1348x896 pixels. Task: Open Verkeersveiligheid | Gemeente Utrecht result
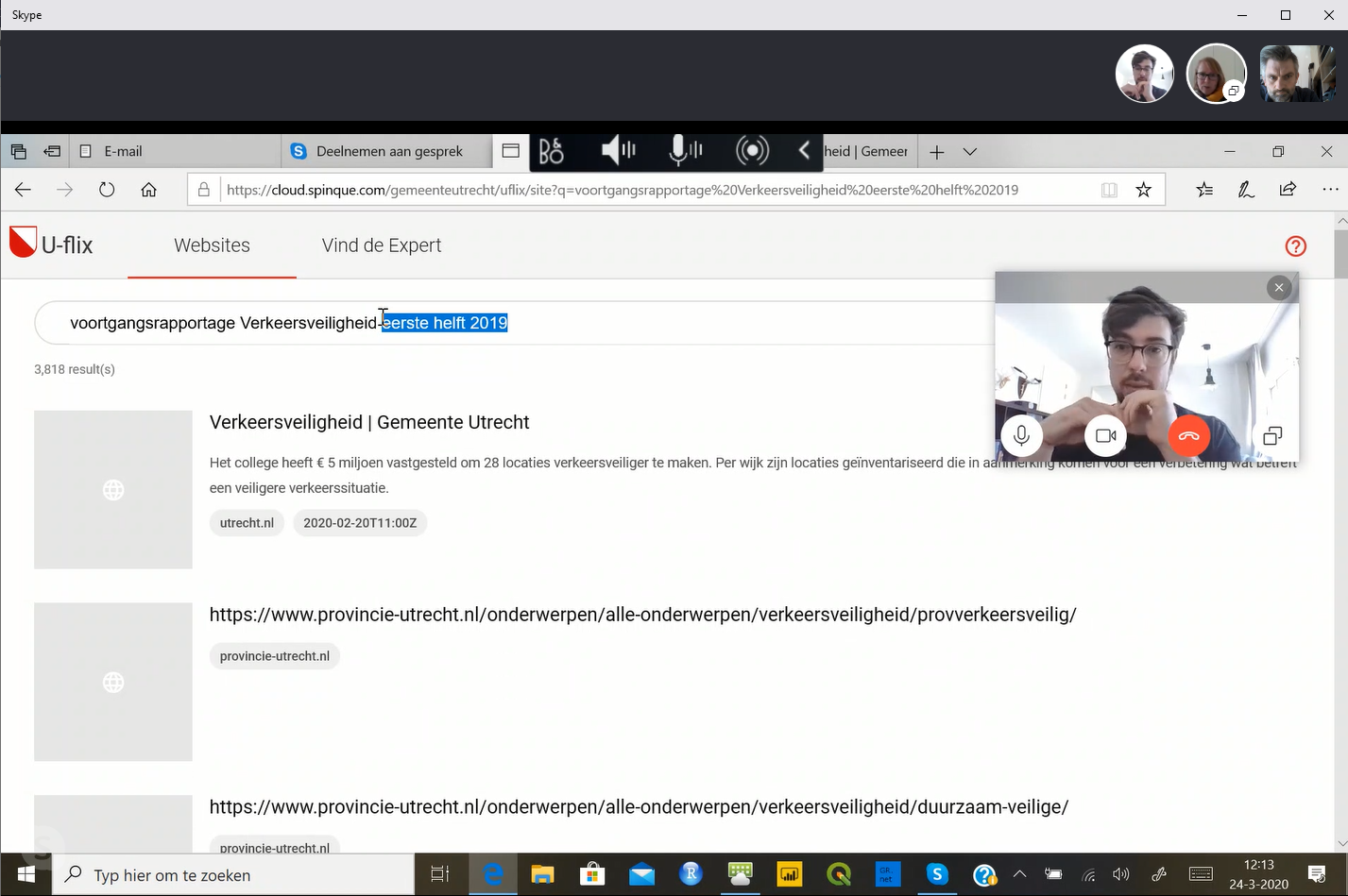pyautogui.click(x=369, y=422)
